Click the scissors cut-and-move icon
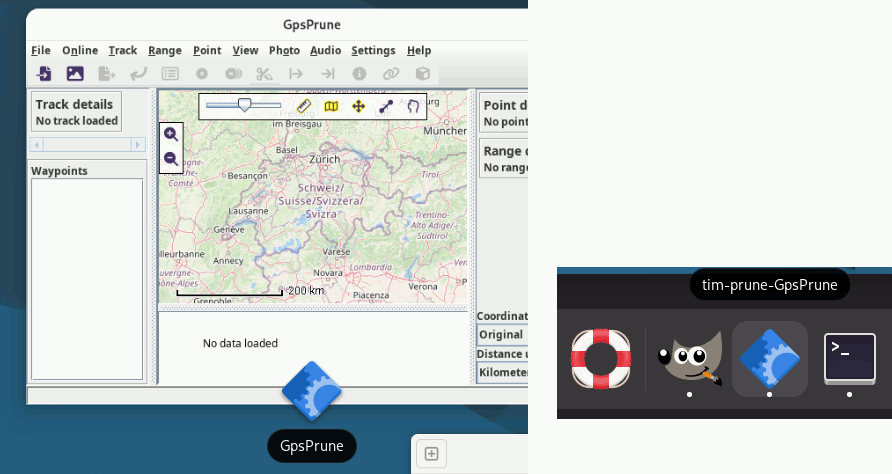This screenshot has height=474, width=892. pyautogui.click(x=264, y=73)
